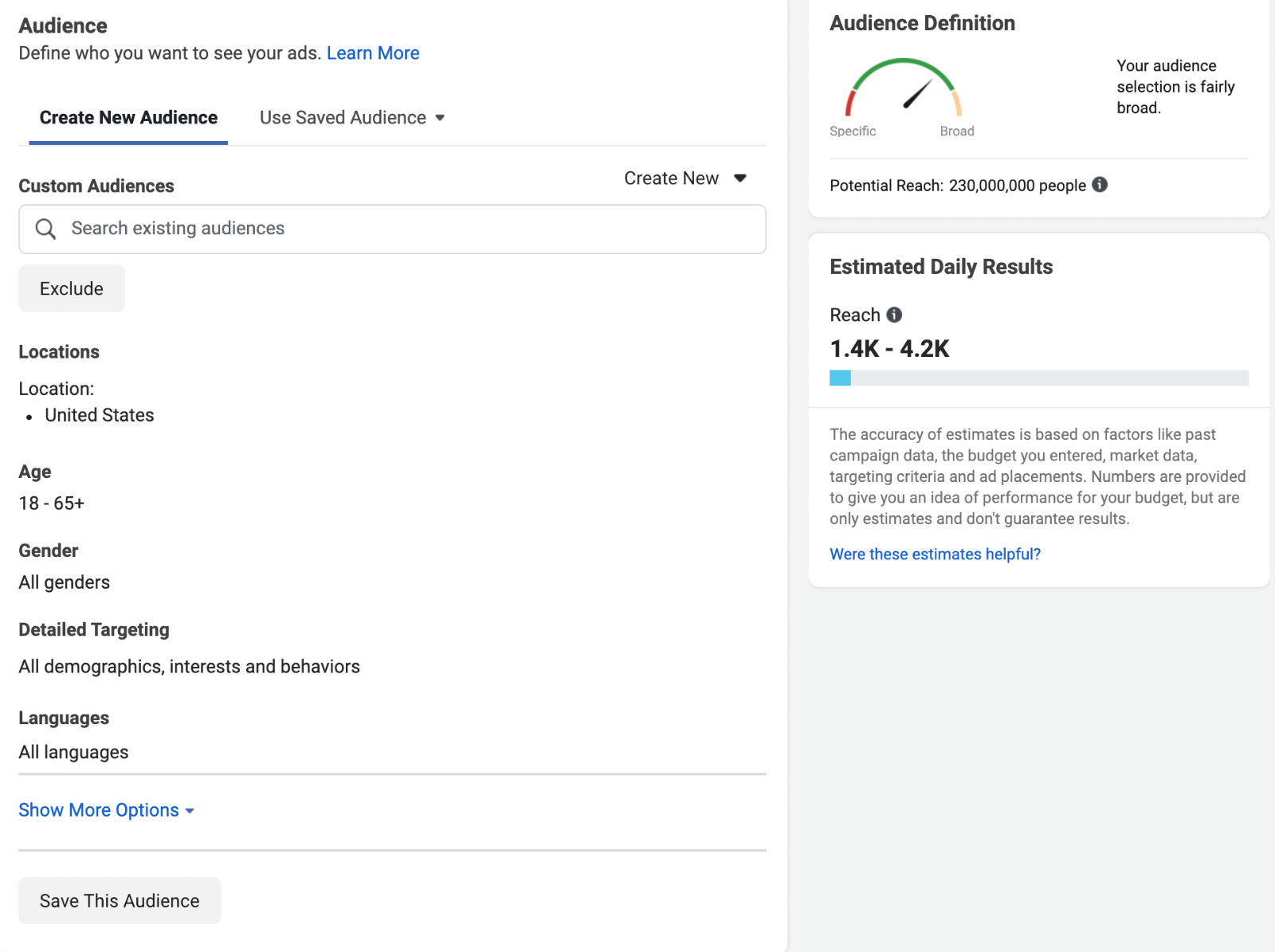Click the estimated reach progress bar
Screen dimensions: 1275x952
(1039, 378)
